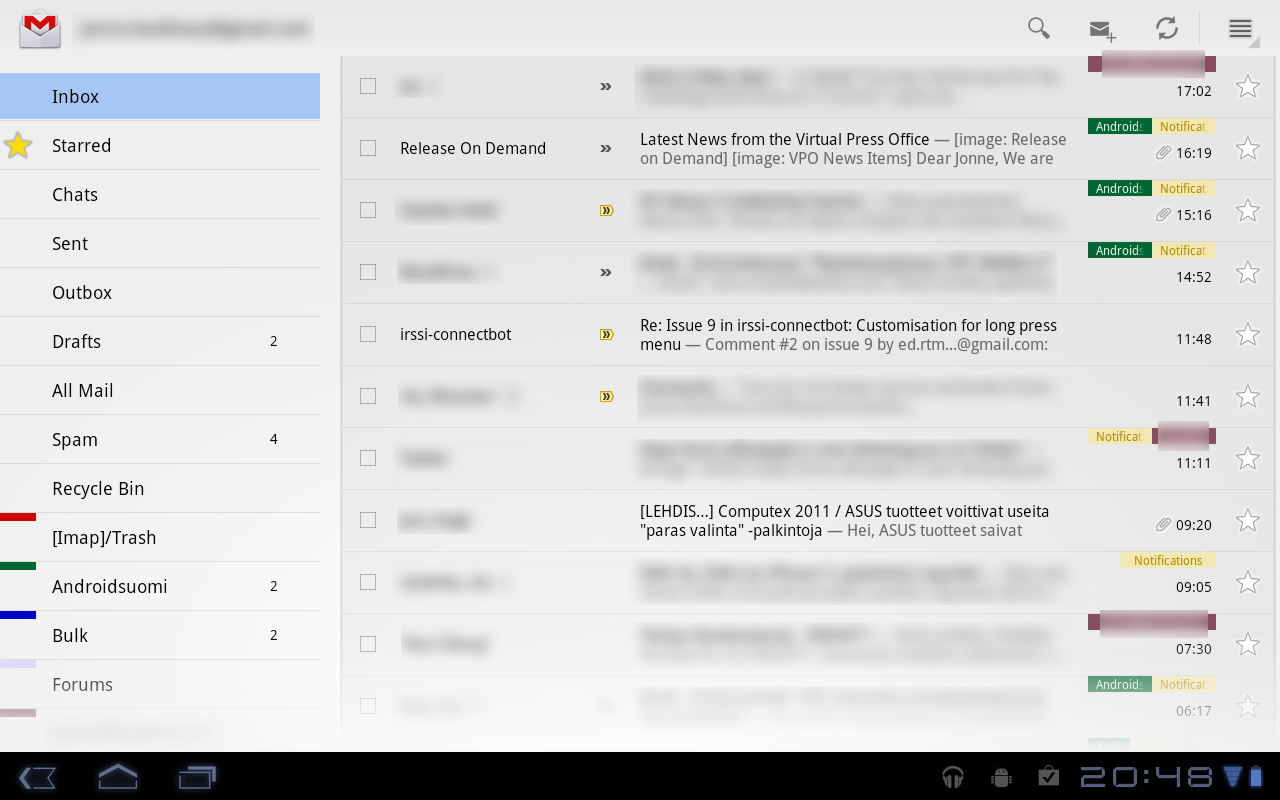Check the 11:11 email checkbox
The width and height of the screenshot is (1280, 800).
368,458
